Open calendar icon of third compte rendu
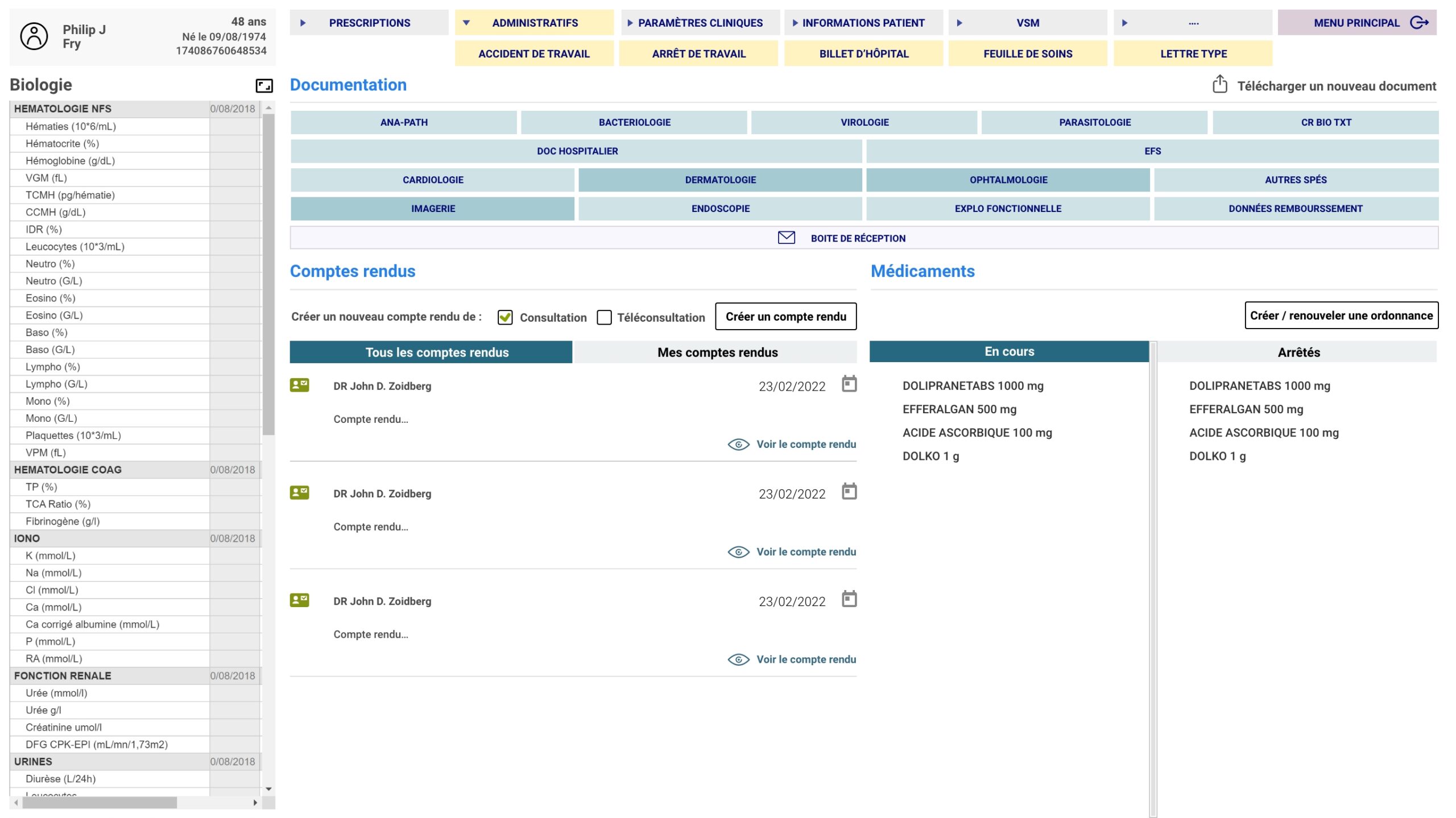The width and height of the screenshot is (1456, 818). tap(849, 599)
